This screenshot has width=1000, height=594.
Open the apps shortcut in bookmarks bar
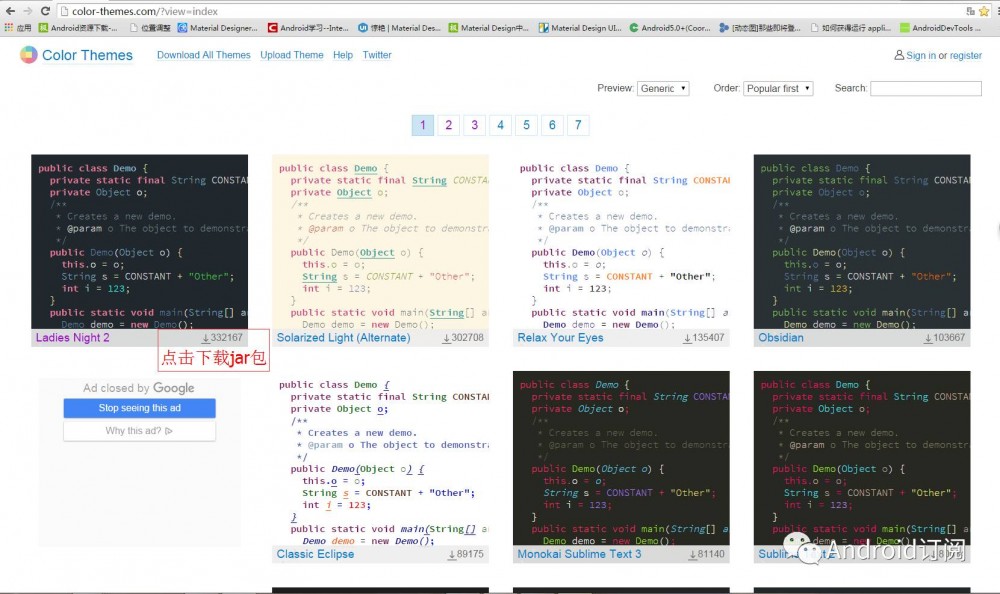[17, 28]
